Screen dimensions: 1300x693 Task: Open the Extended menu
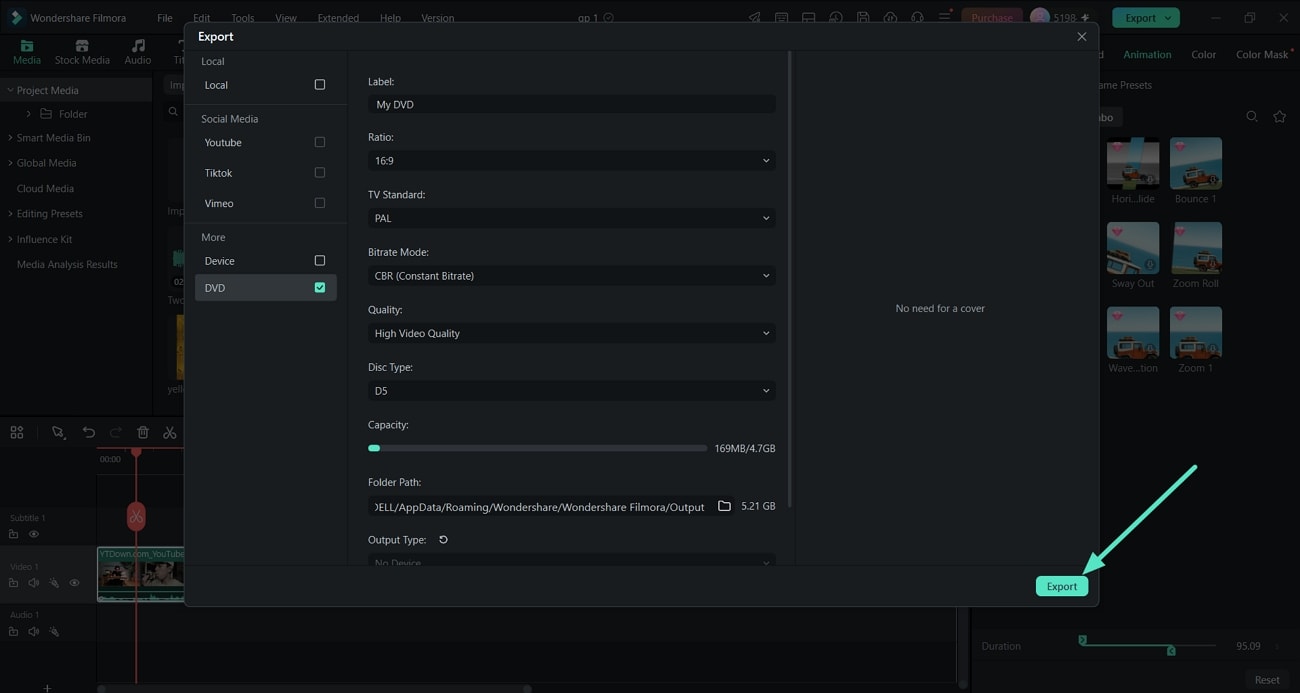click(x=338, y=18)
